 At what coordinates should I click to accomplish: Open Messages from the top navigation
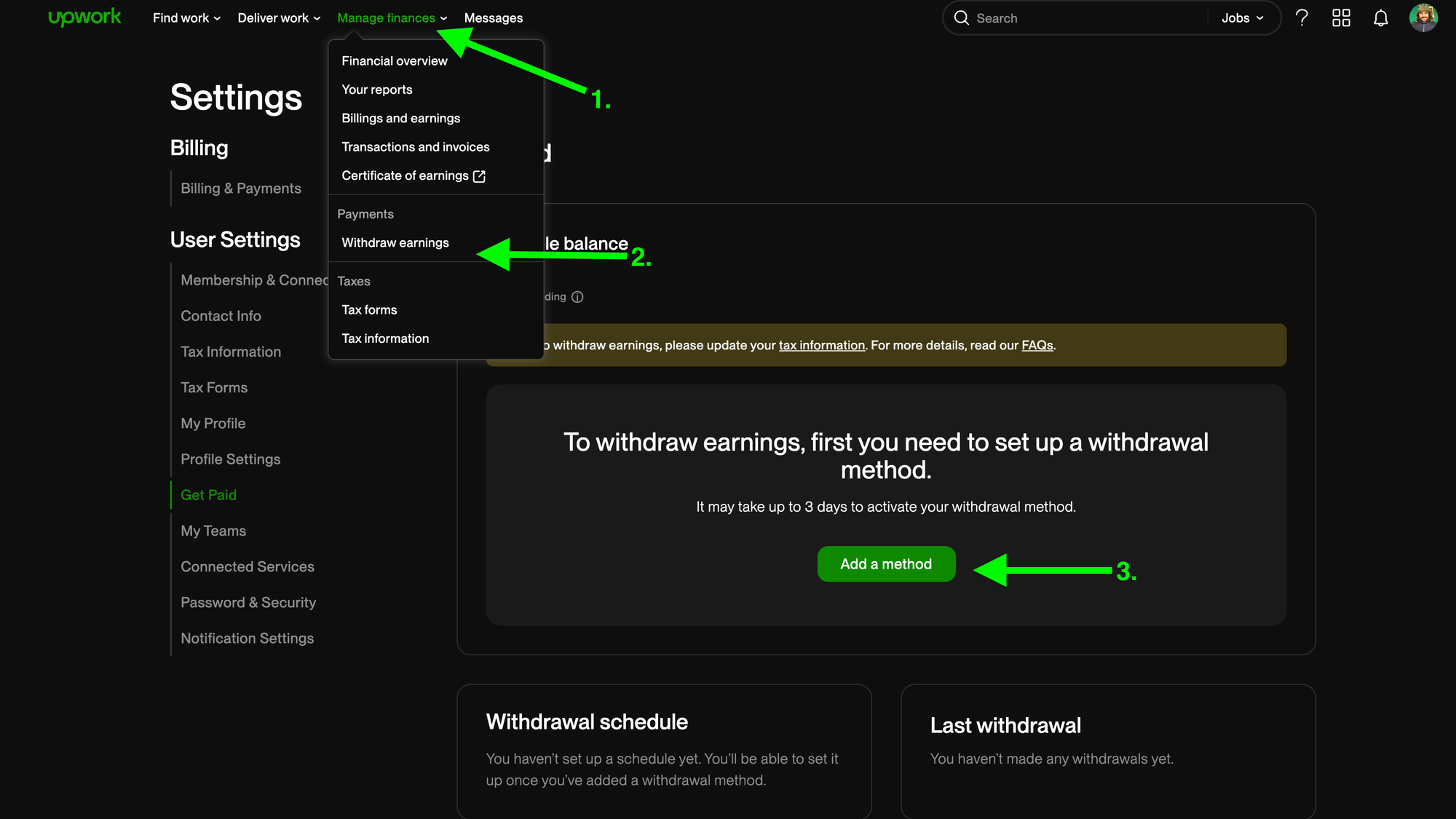493,17
